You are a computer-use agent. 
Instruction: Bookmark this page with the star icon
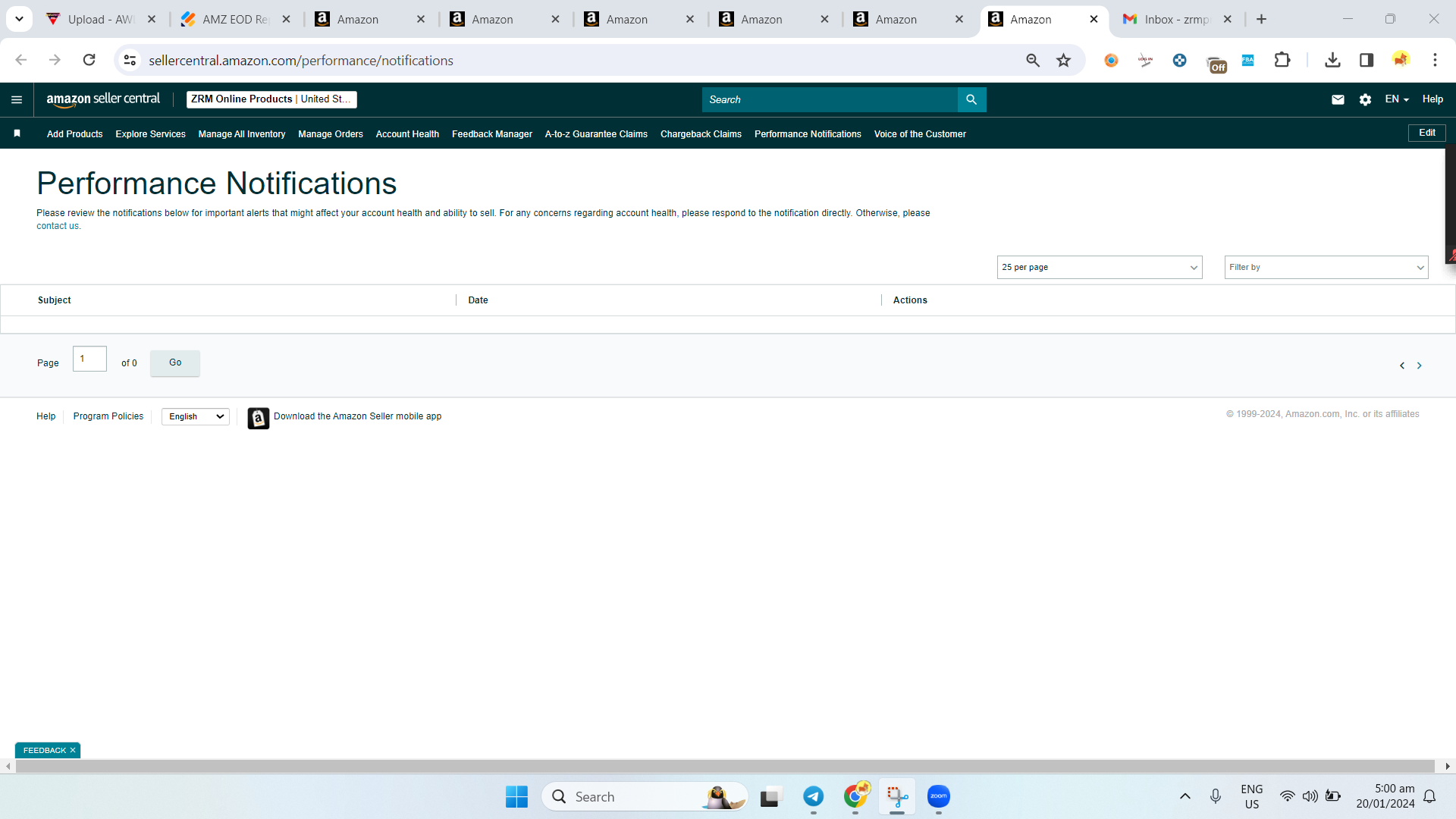coord(1064,60)
